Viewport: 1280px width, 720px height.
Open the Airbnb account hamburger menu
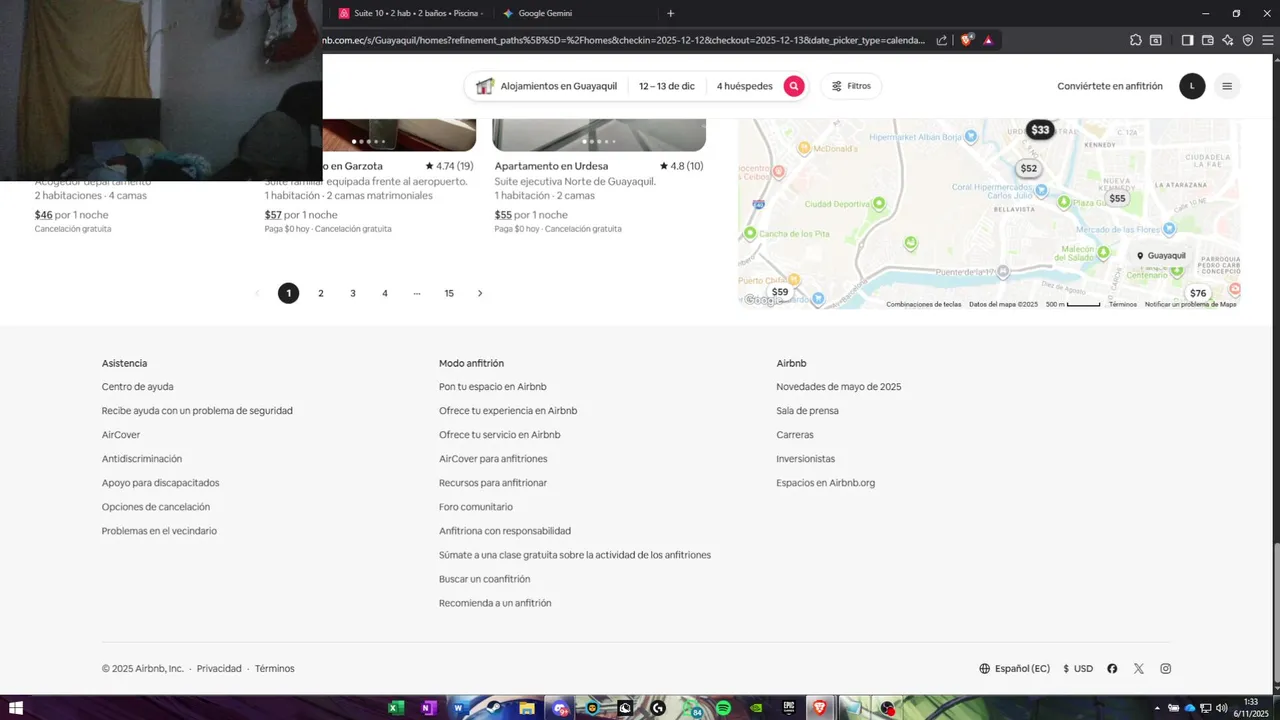1227,86
